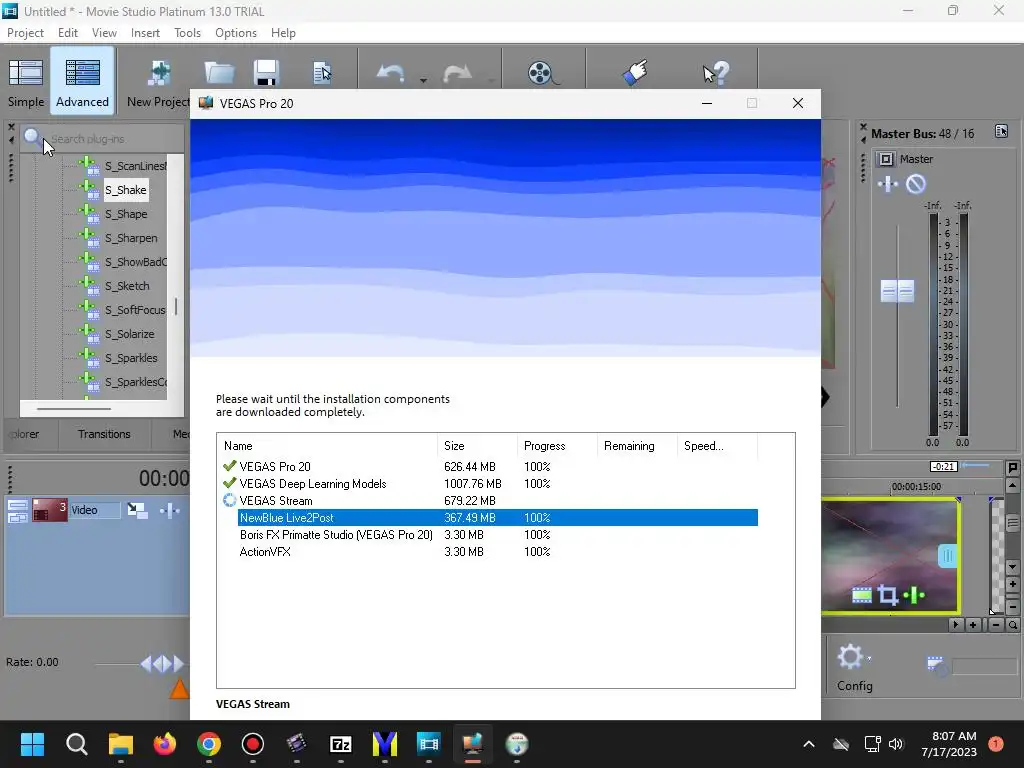This screenshot has height=768, width=1024.
Task: Select the S_Sharpen plug-in
Action: [131, 238]
